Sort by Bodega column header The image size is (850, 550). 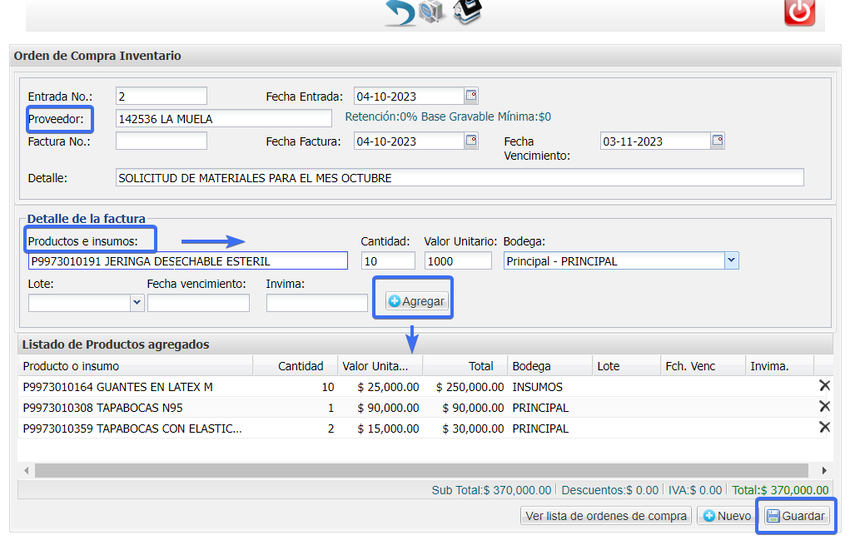click(550, 366)
